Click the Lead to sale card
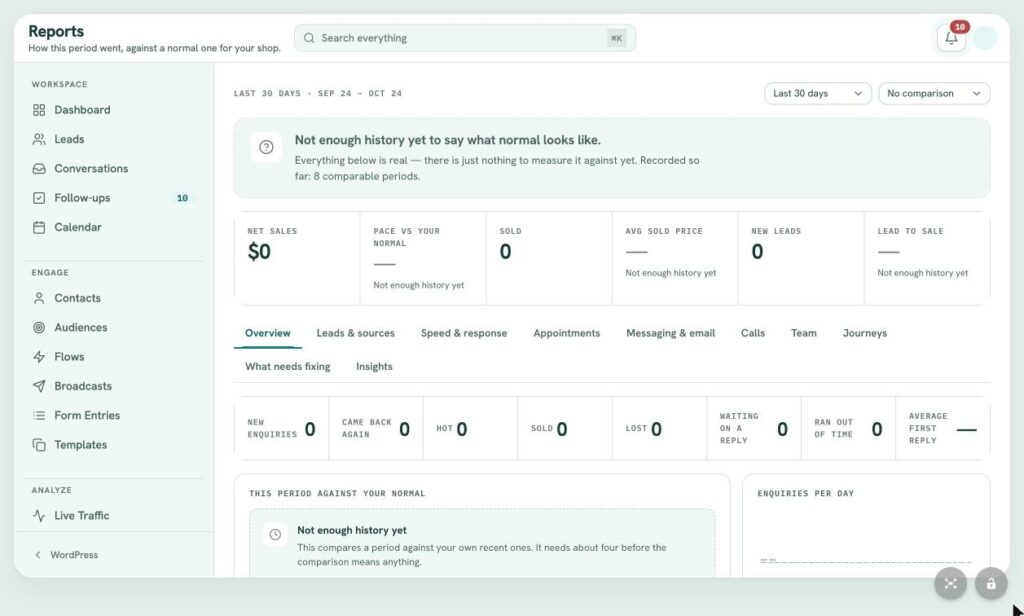Image resolution: width=1024 pixels, height=616 pixels. coord(927,258)
